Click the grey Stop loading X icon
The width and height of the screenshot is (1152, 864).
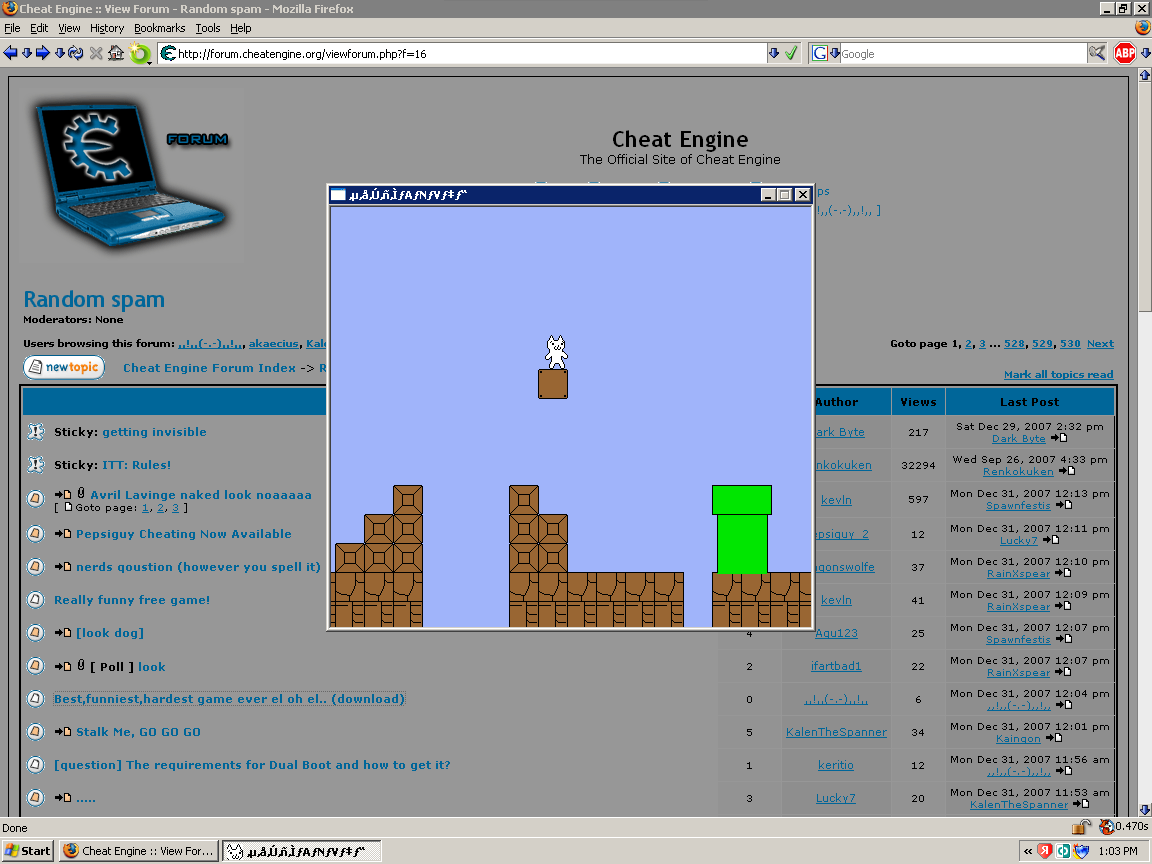[x=96, y=53]
